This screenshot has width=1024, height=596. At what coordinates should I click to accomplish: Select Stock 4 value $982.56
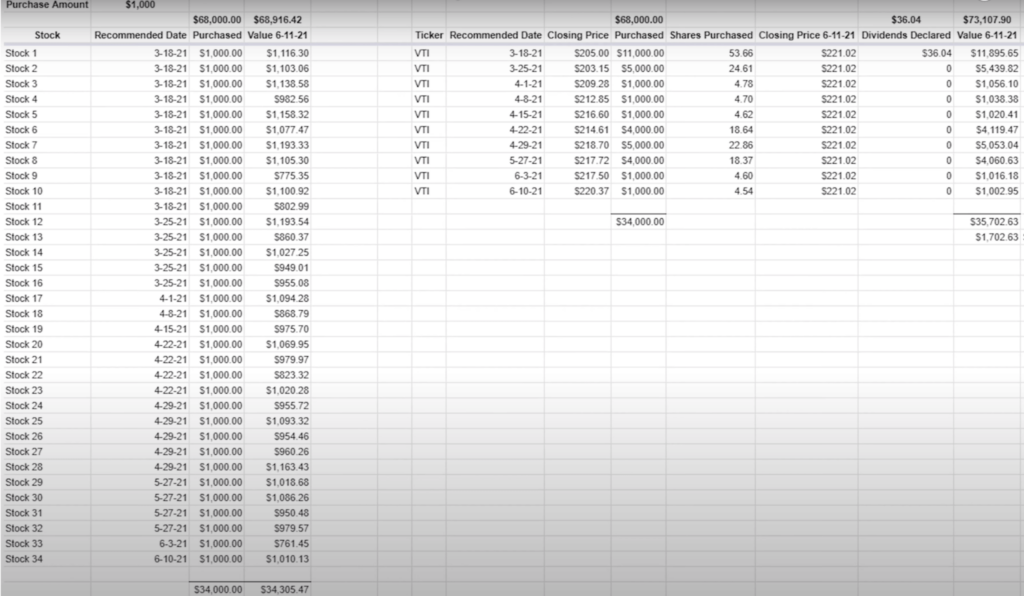[291, 99]
